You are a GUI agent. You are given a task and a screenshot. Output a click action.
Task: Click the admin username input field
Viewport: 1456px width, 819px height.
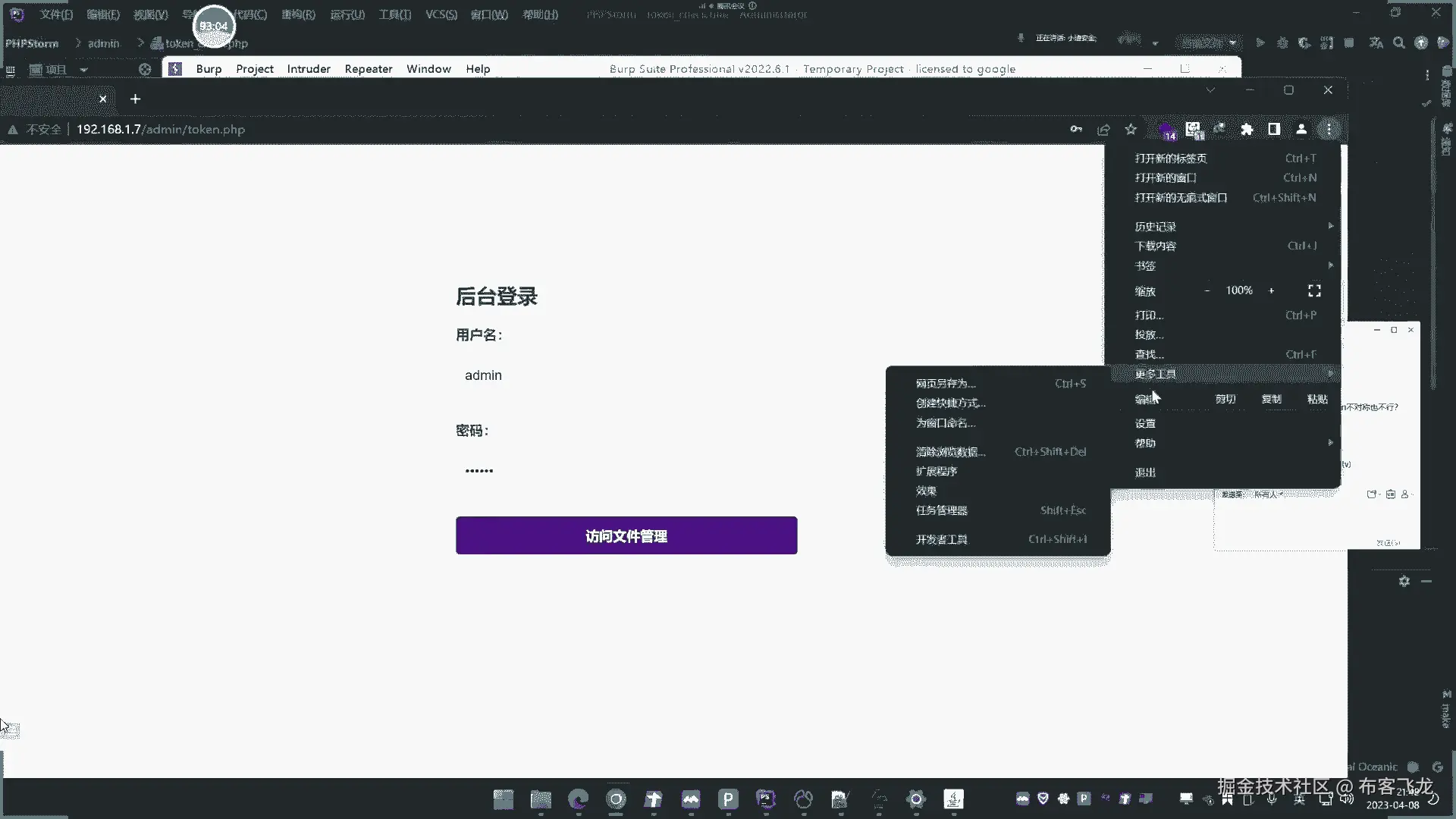click(626, 375)
